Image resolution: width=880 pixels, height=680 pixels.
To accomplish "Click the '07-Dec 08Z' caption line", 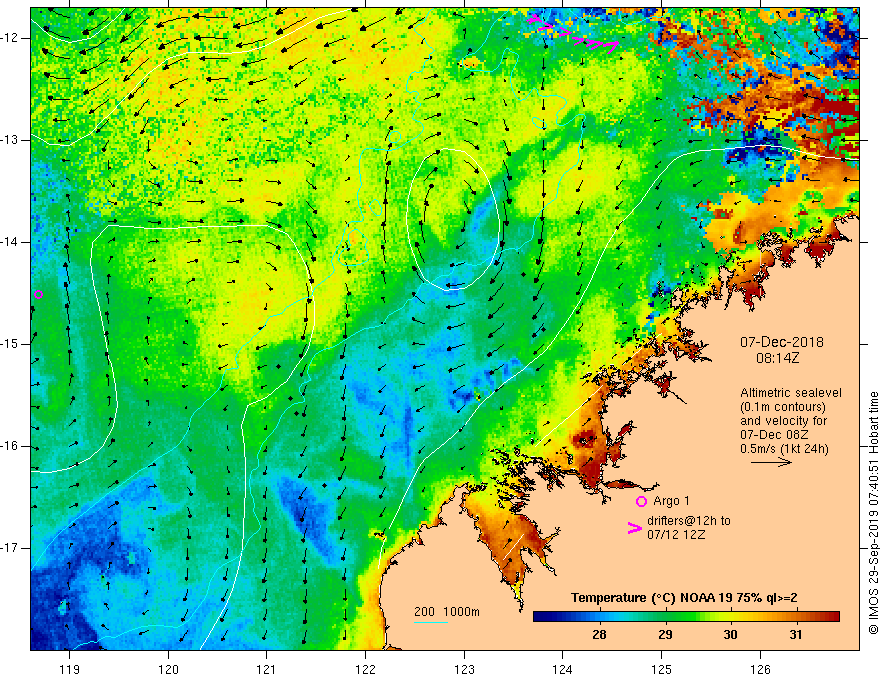I will [776, 435].
